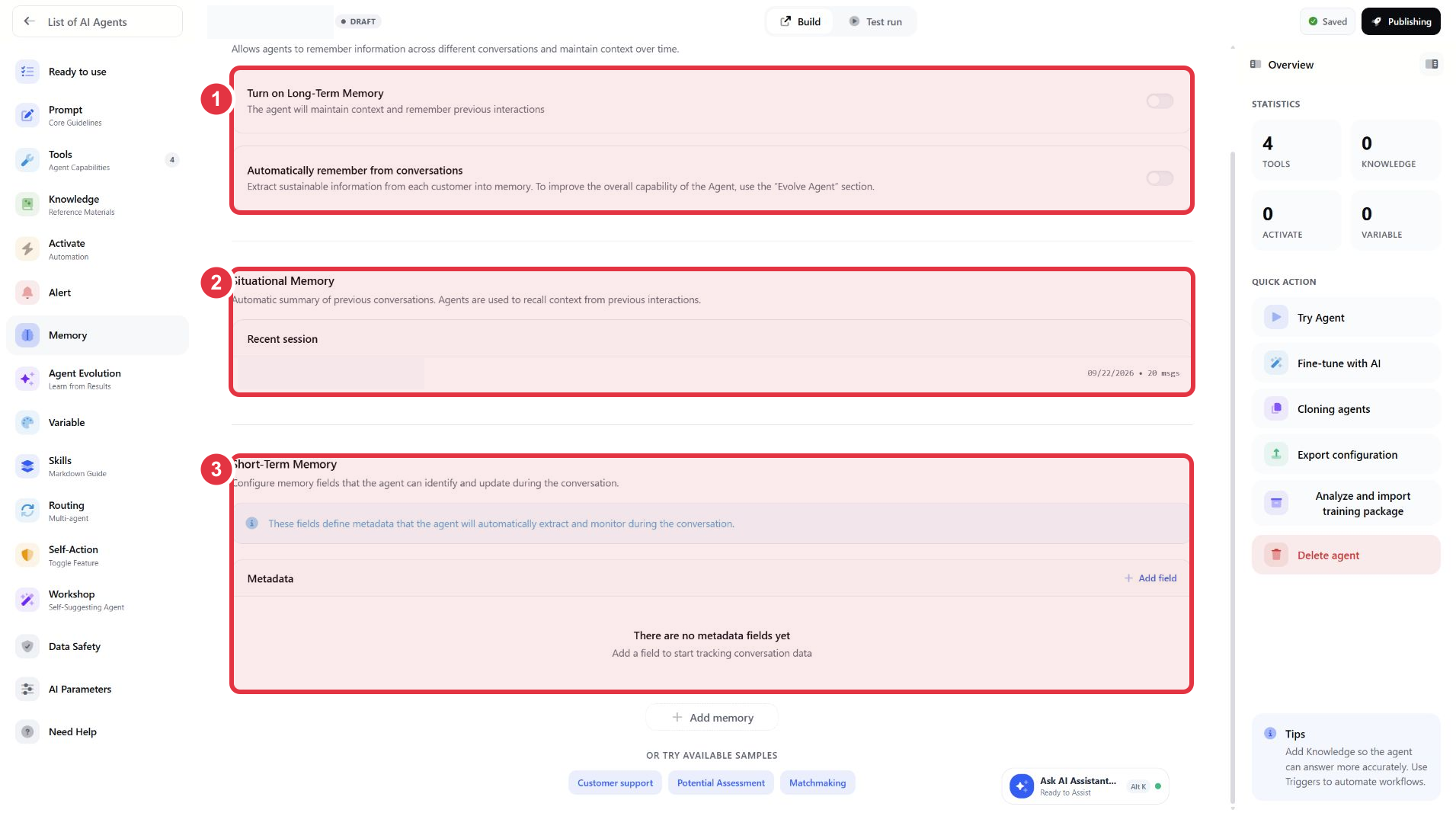
Task: Open the Need Help section
Action: click(x=98, y=731)
